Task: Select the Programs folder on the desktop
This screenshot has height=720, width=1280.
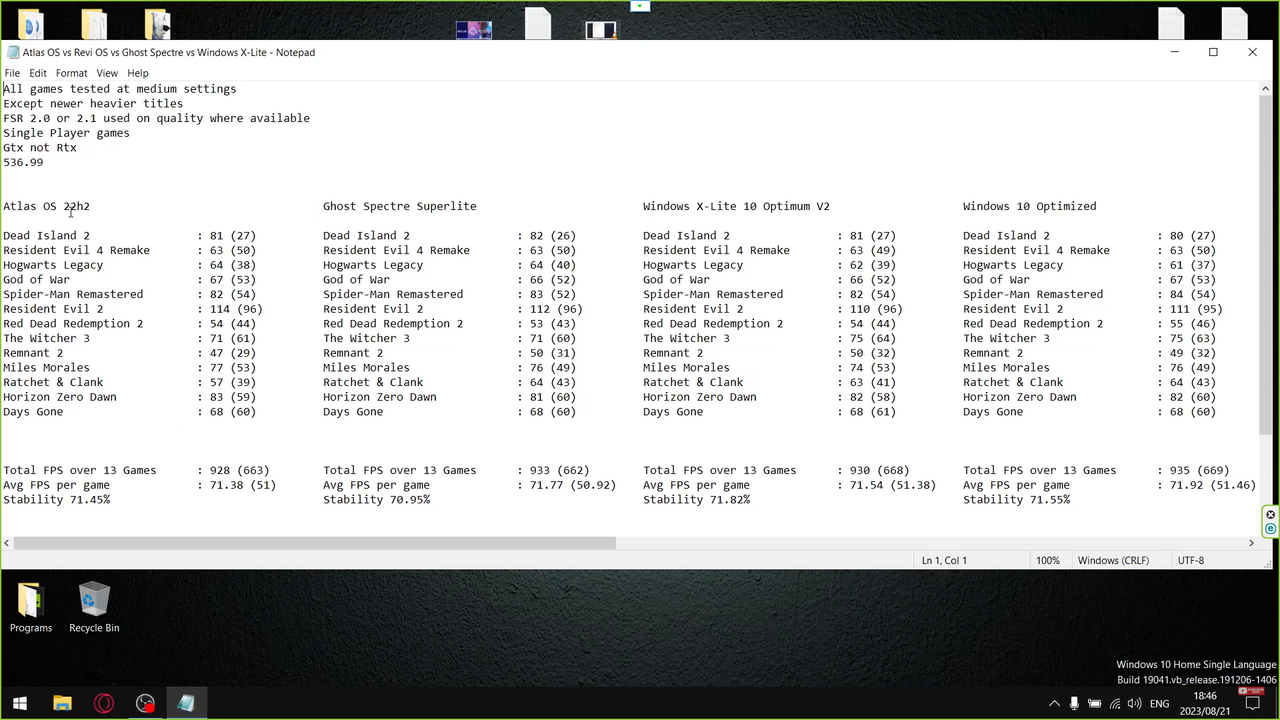Action: [31, 608]
